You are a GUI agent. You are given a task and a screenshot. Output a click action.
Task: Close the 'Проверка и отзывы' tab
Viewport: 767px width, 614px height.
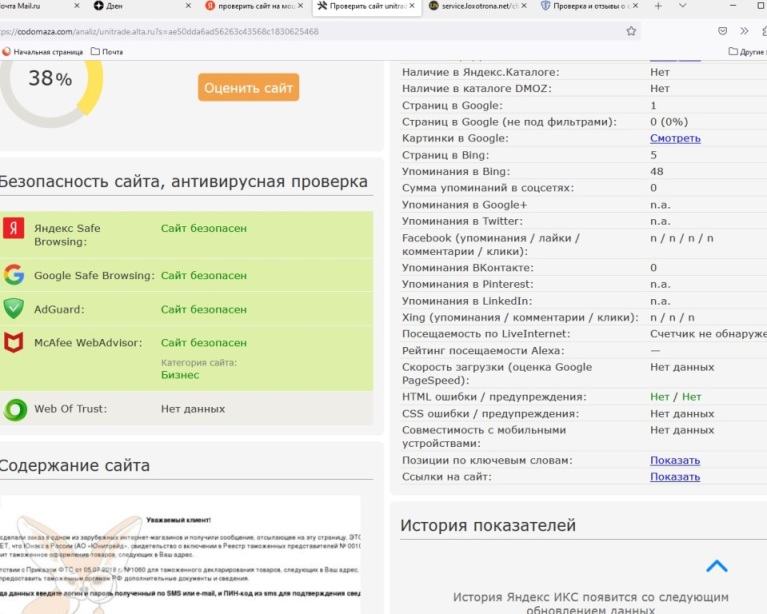[x=635, y=6]
